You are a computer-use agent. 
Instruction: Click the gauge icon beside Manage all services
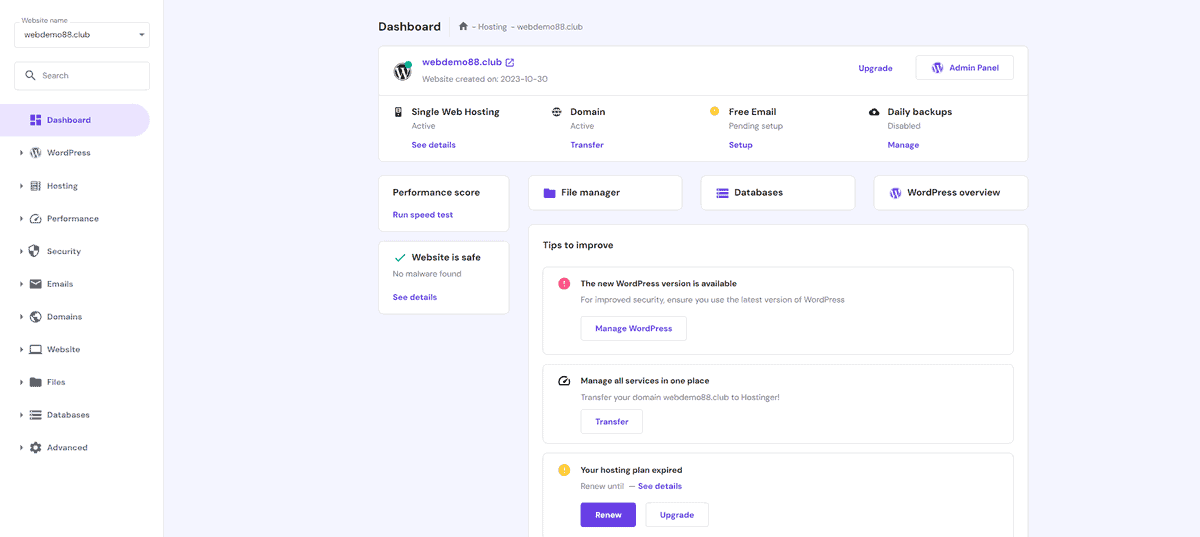pyautogui.click(x=563, y=381)
